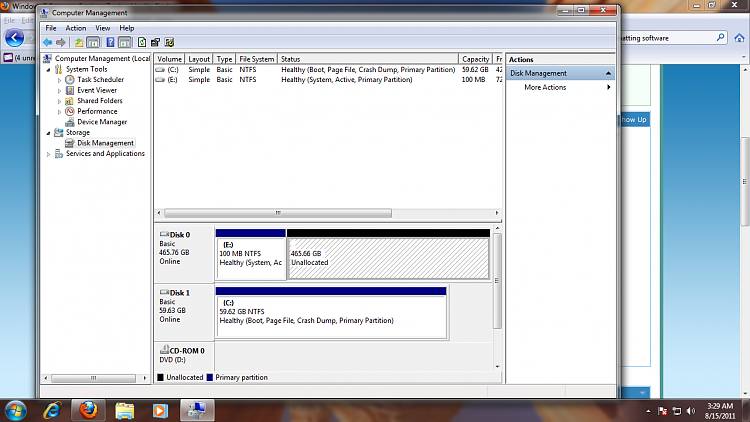
Task: Select the (C:) volume row in list
Action: click(329, 70)
